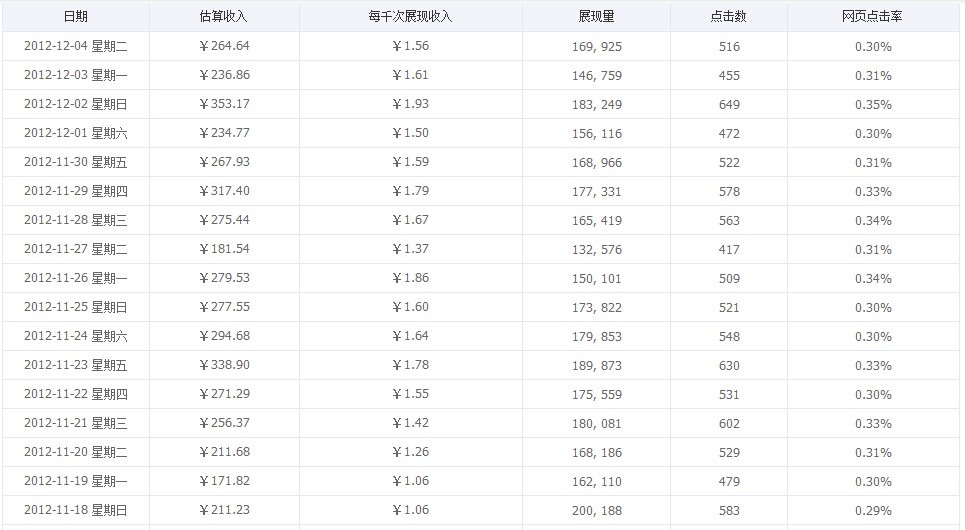Click income value ¥294.68
Screen dimensions: 965x530
[x=224, y=335]
